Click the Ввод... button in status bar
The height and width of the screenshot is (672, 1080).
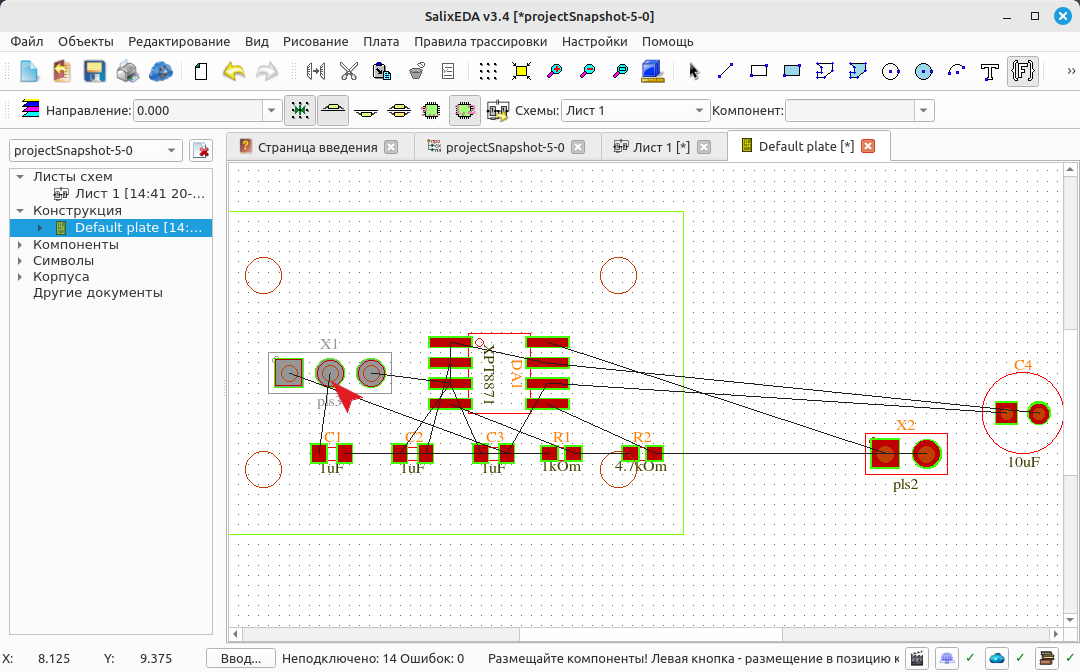point(240,659)
